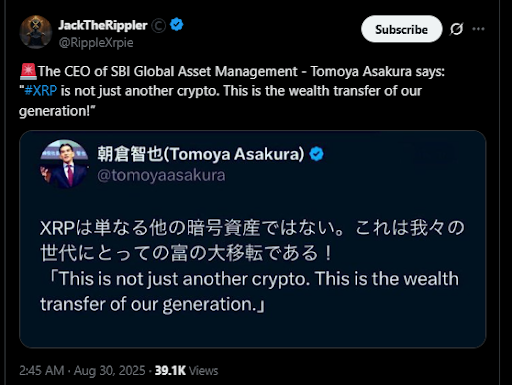View the 39.1K Views count details
The width and height of the screenshot is (512, 385).
[186, 371]
